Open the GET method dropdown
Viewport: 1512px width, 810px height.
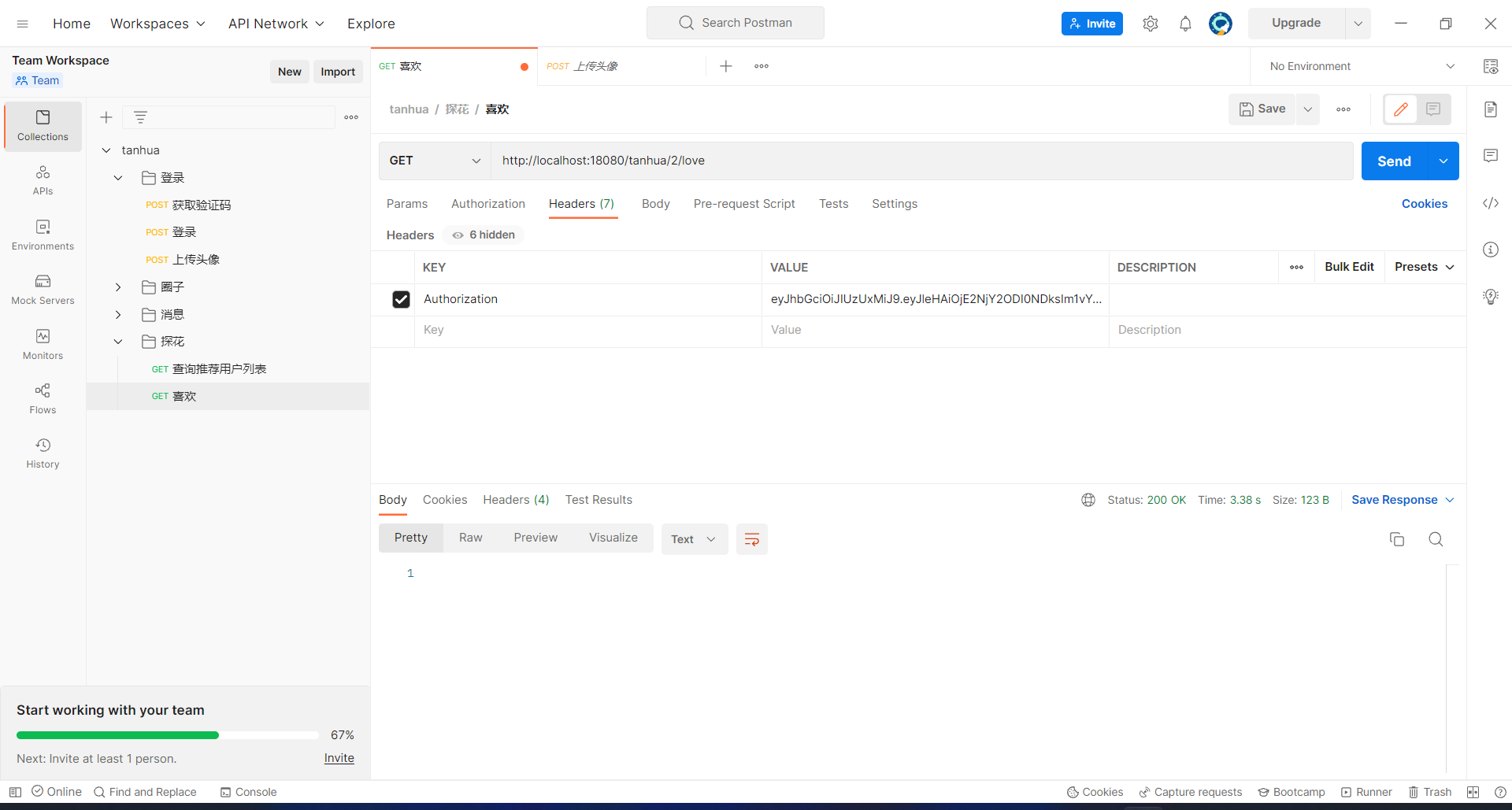click(x=435, y=161)
